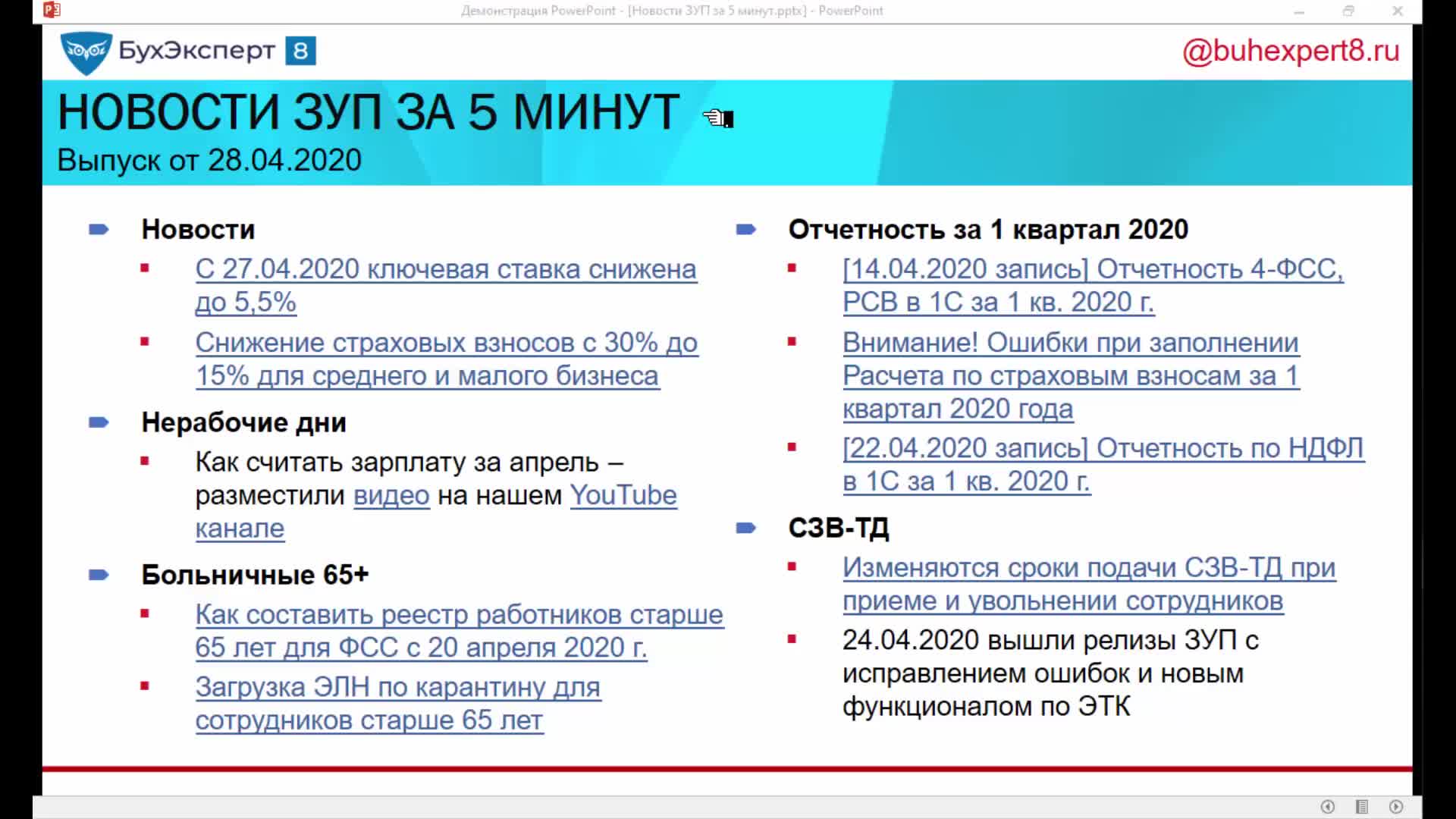Open Загрузка ЭЛН по карантину link
Image resolution: width=1456 pixels, height=819 pixels.
click(x=397, y=688)
